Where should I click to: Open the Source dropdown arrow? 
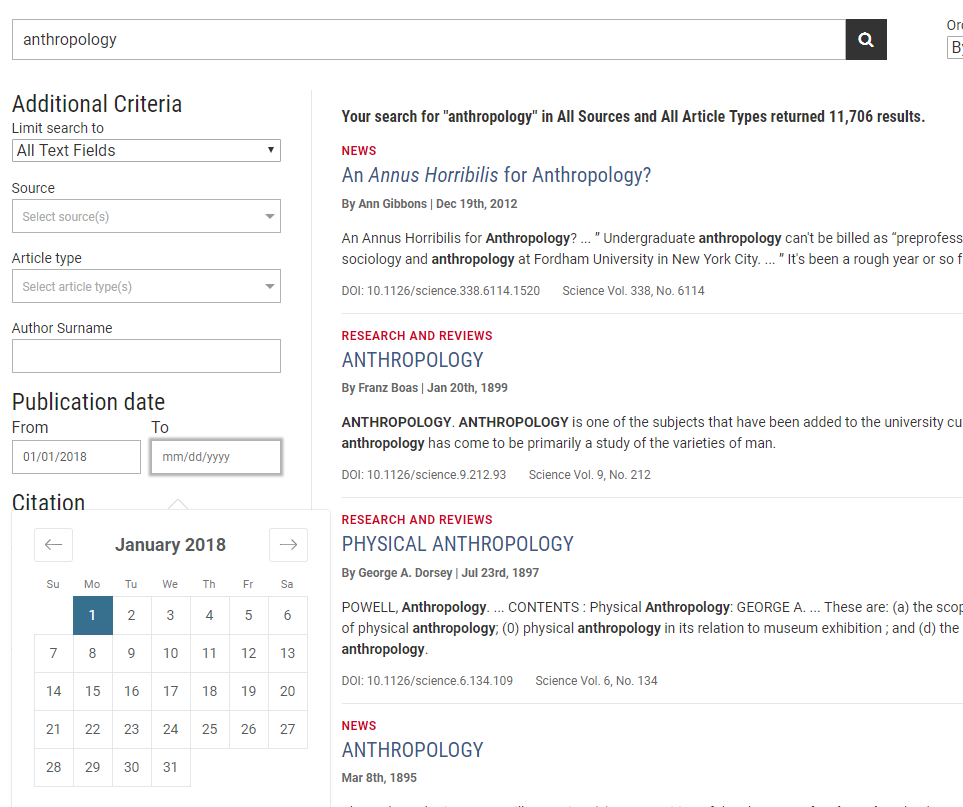coord(268,216)
